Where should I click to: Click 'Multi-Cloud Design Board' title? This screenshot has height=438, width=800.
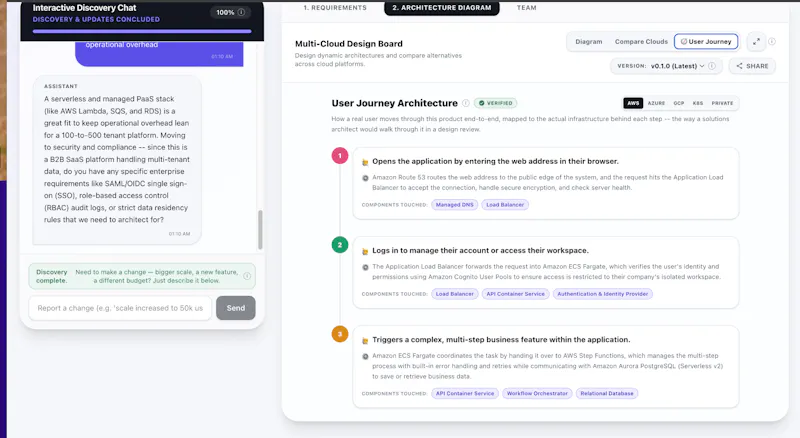[348, 44]
